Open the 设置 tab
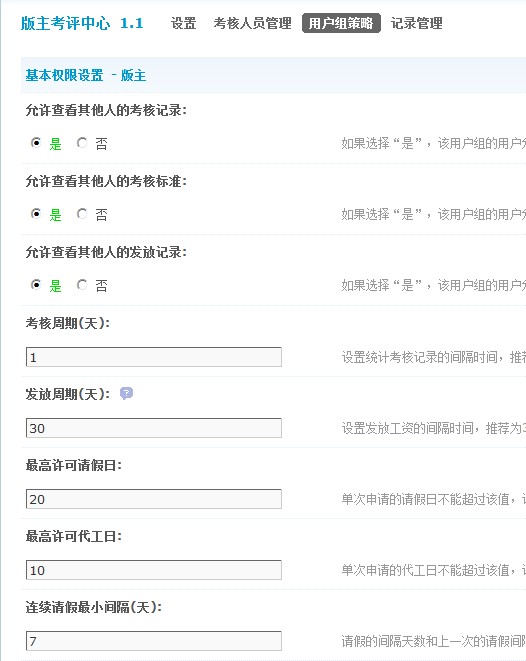This screenshot has width=526, height=661. (183, 23)
